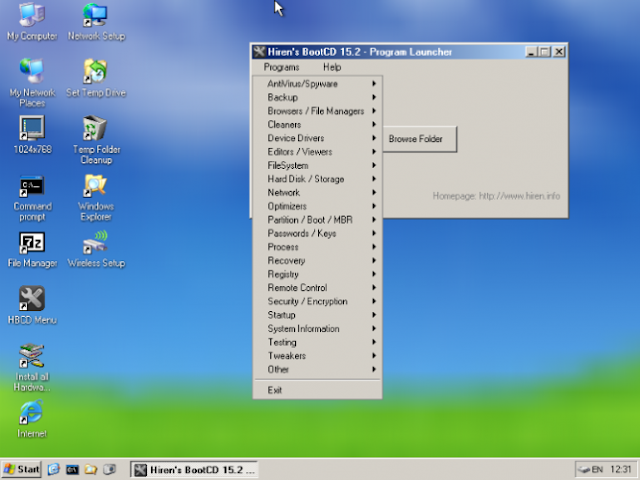Click the Browse Folder button
The width and height of the screenshot is (640, 480).
point(419,139)
